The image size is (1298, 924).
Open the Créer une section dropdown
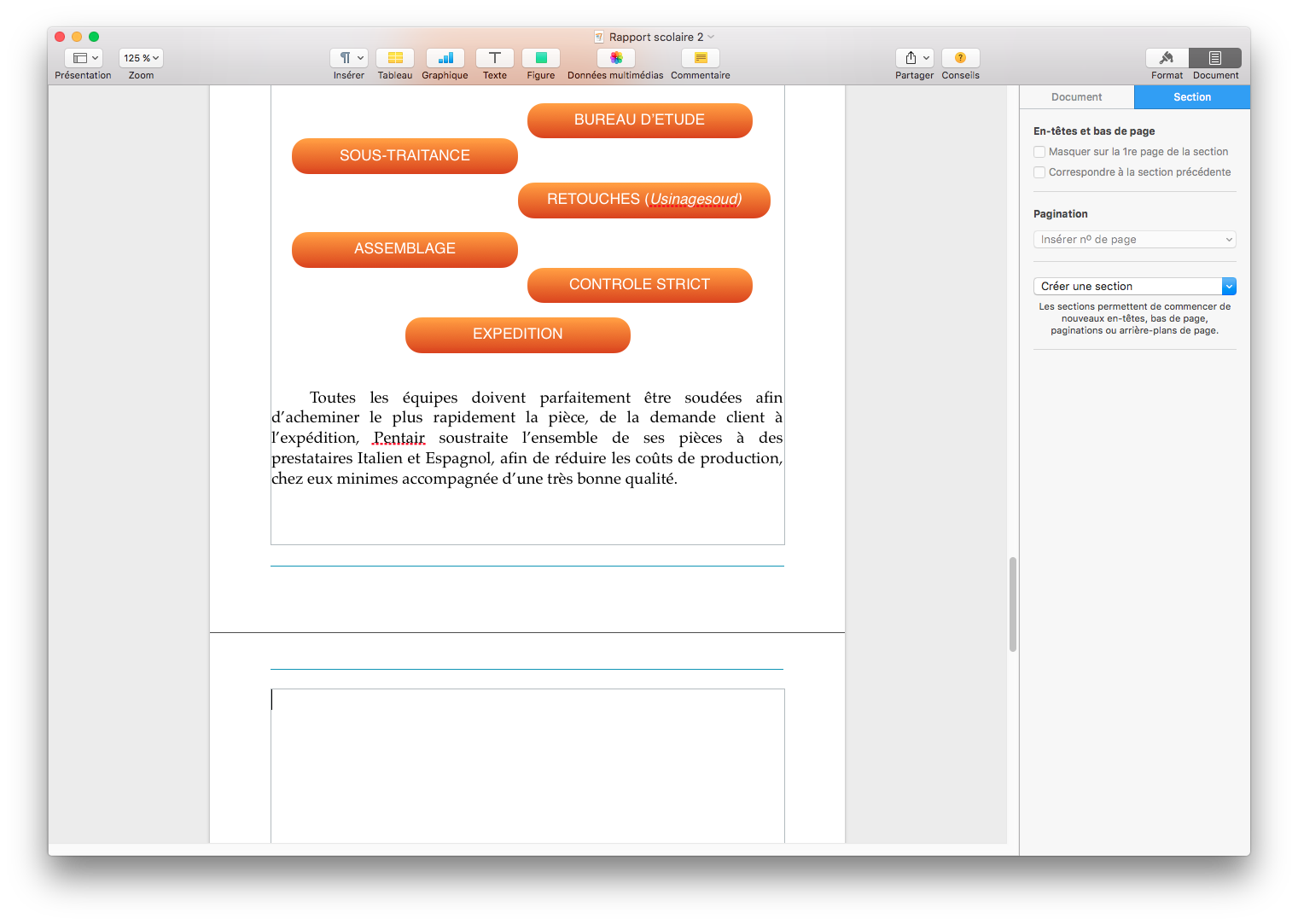(x=1134, y=287)
